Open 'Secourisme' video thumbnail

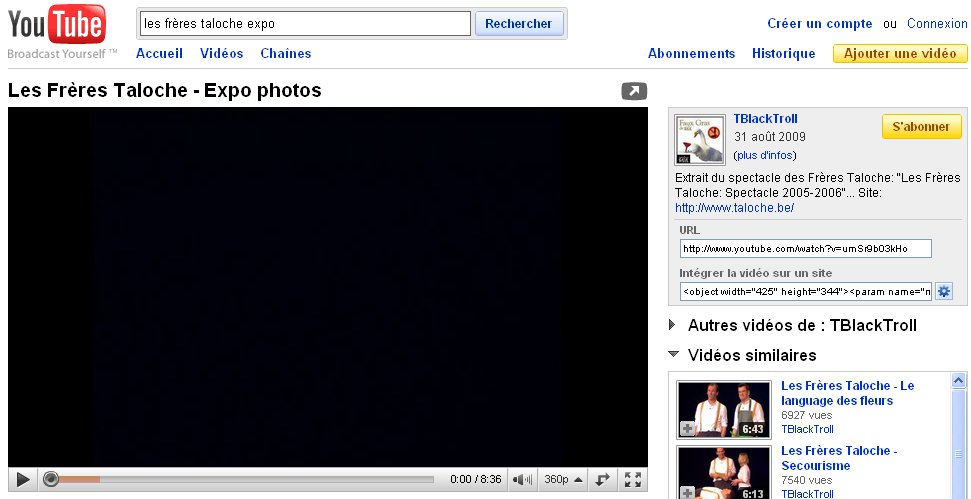click(723, 472)
